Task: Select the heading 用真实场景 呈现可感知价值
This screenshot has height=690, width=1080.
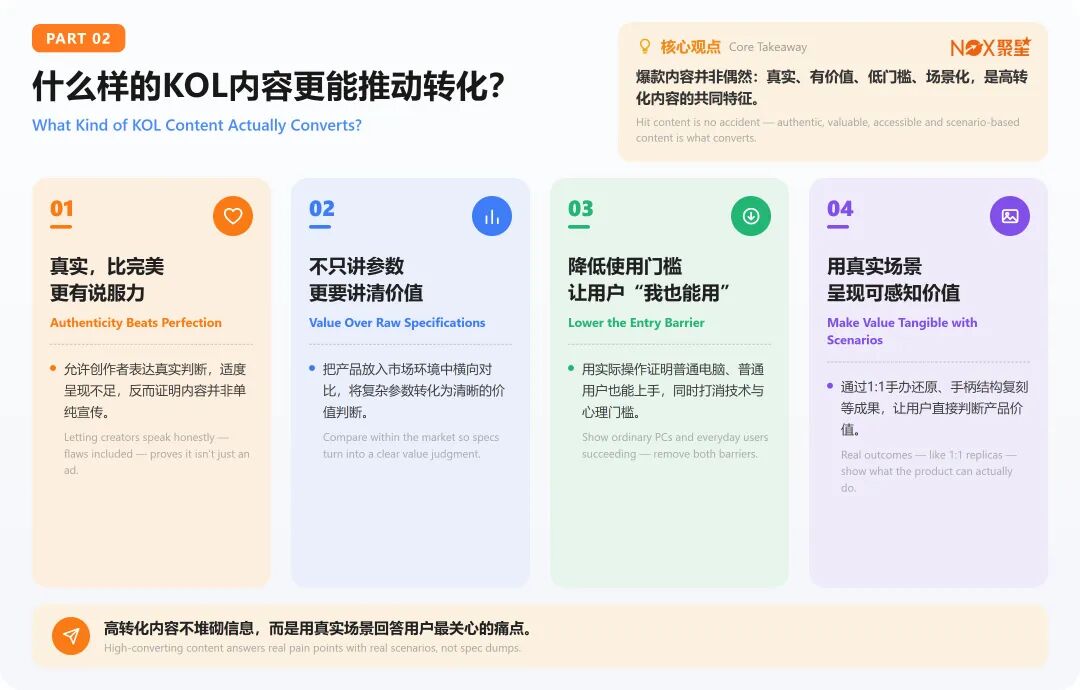Action: pos(893,280)
